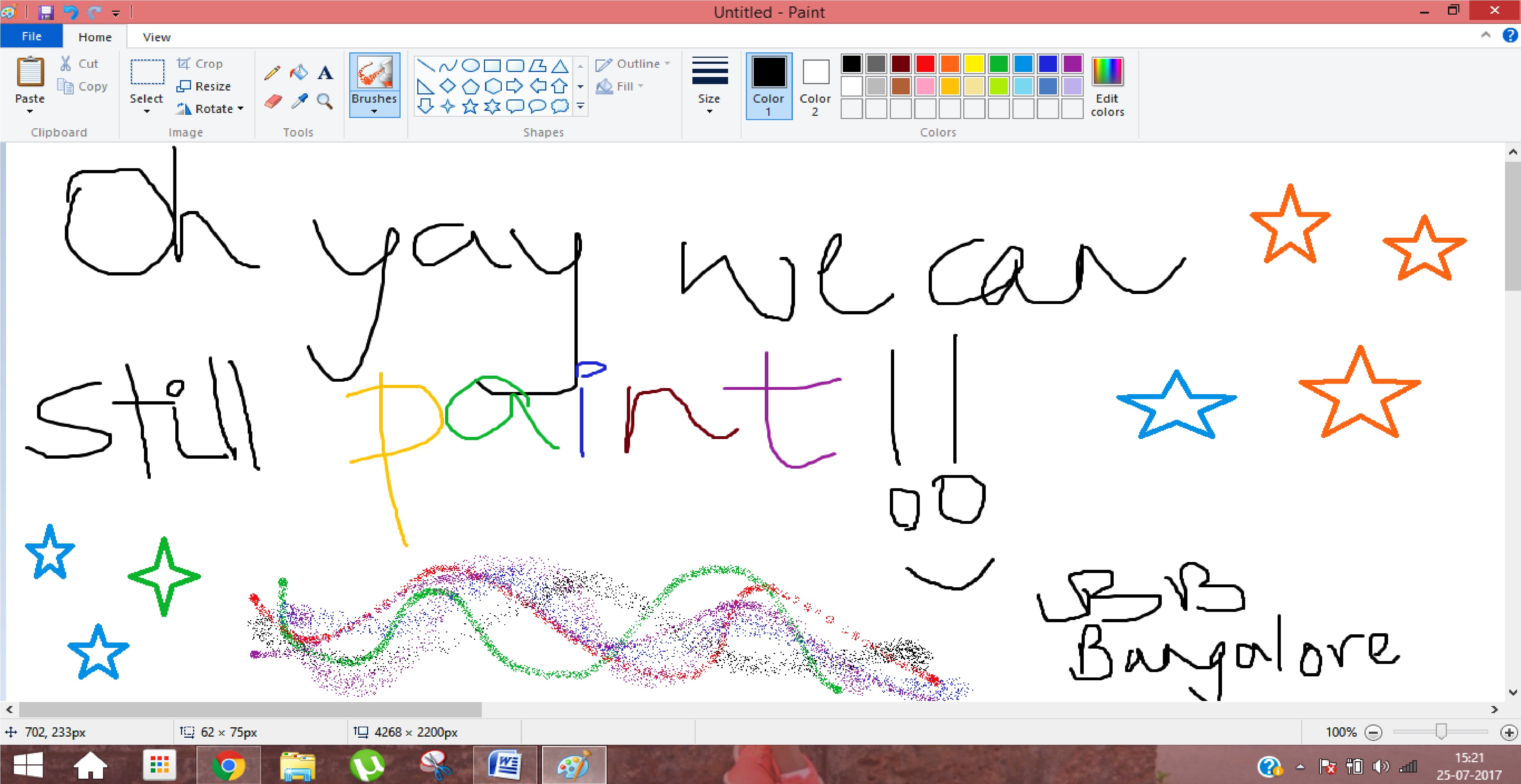Activate the Color 2 selector
Image resolution: width=1521 pixels, height=784 pixels.
coord(815,86)
